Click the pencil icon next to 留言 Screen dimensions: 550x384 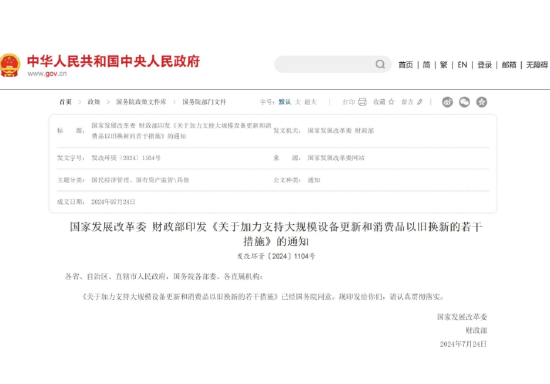coord(420,102)
